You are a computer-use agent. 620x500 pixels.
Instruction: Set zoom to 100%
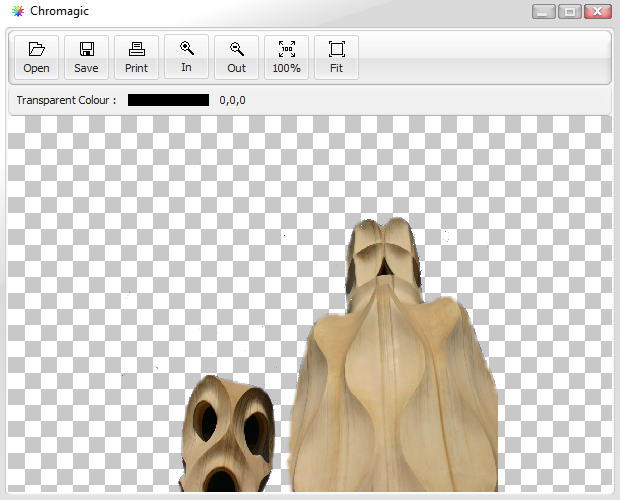click(x=286, y=57)
